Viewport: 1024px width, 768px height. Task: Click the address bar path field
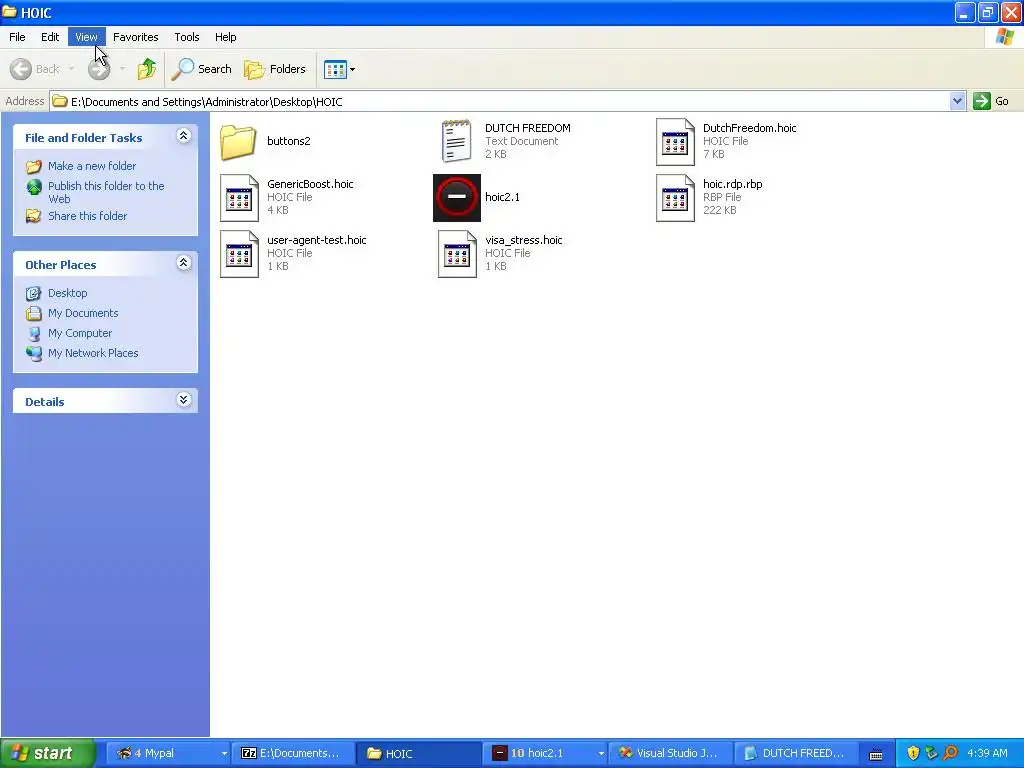[x=500, y=101]
